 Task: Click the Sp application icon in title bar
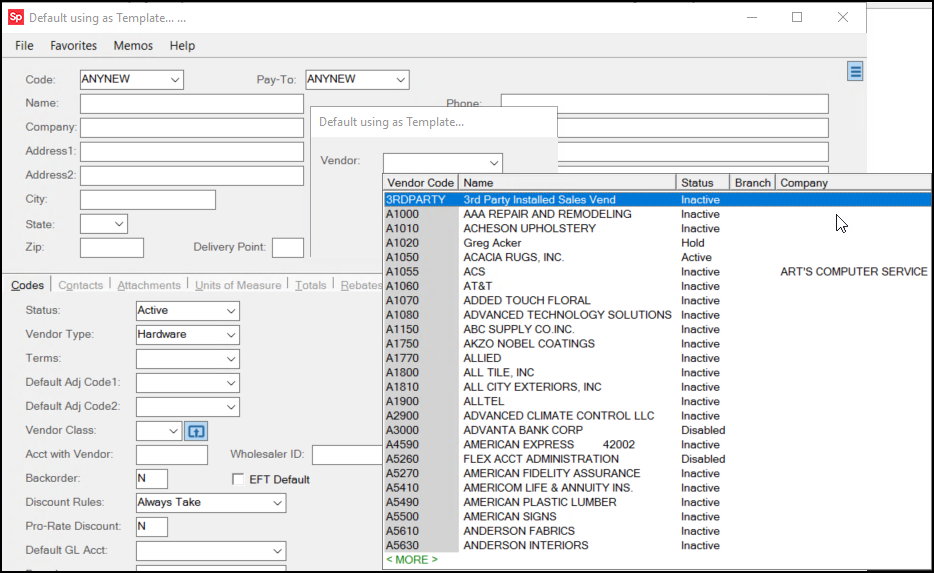pos(16,17)
